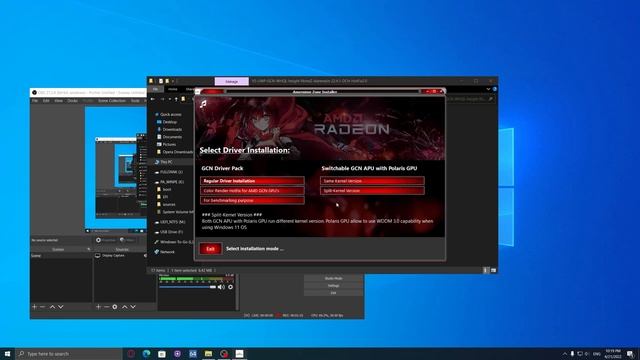640x360 pixels.
Task: Open source properties gear in OBS Sources
Action: pyautogui.click(x=115, y=307)
